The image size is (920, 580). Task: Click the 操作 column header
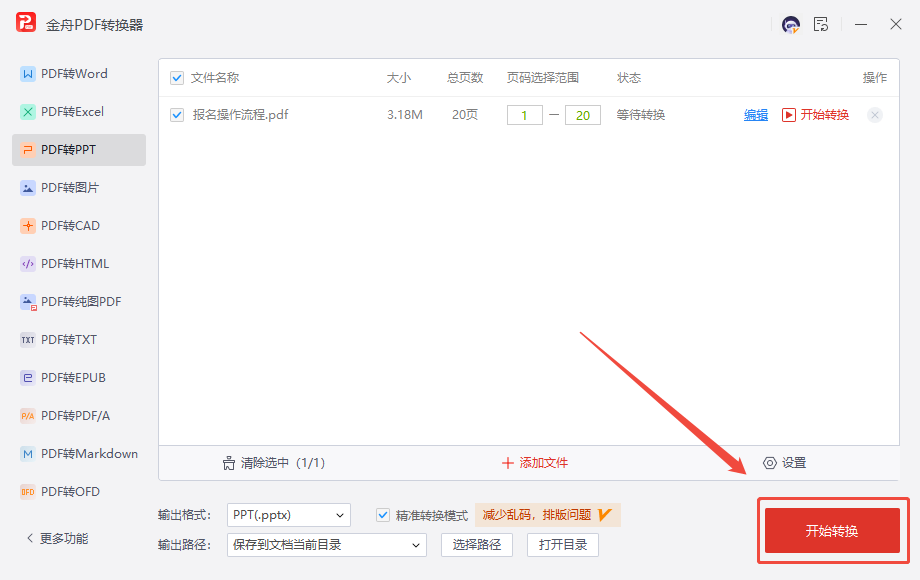(x=875, y=78)
